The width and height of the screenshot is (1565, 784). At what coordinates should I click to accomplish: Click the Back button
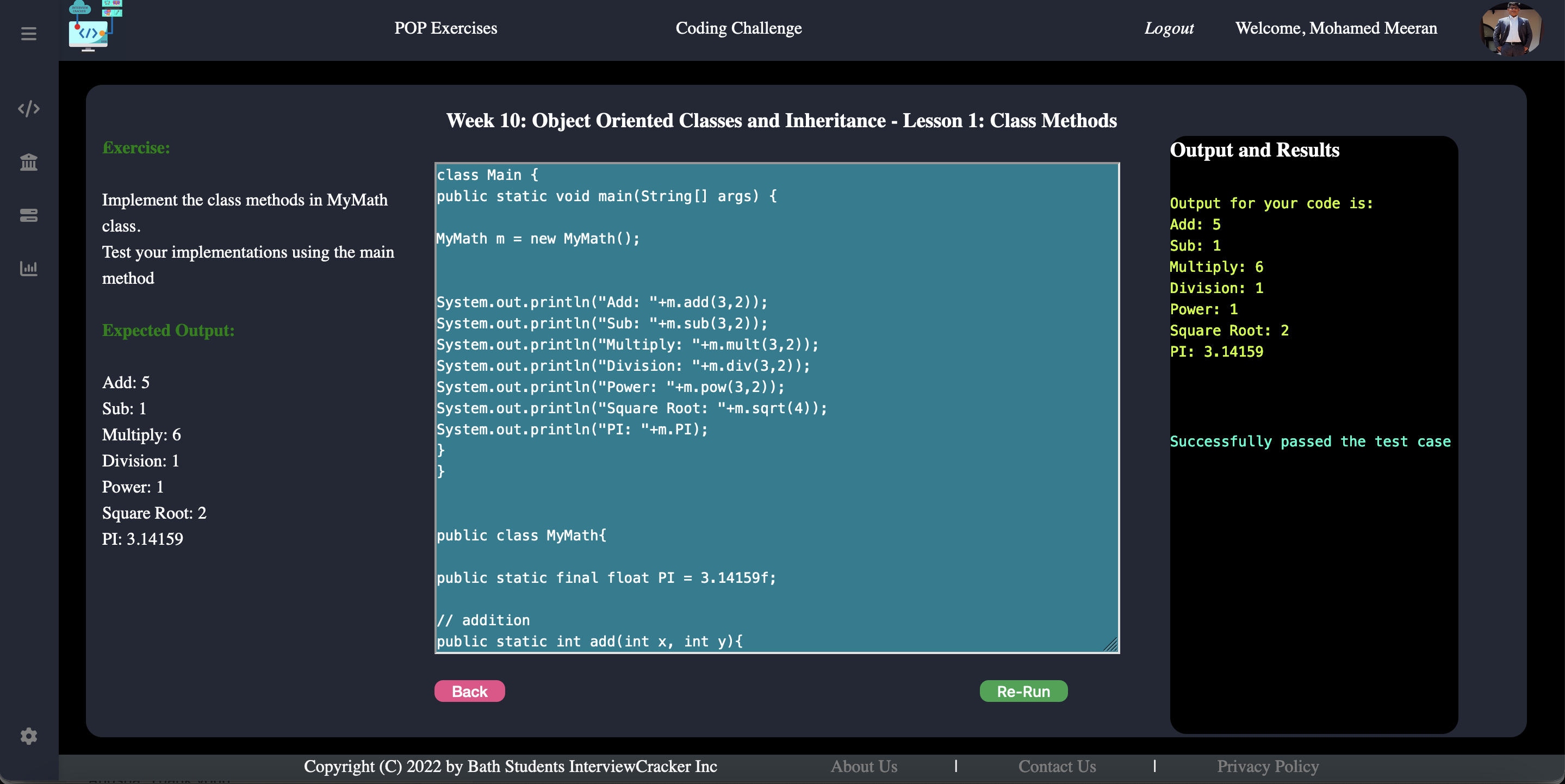(x=469, y=691)
